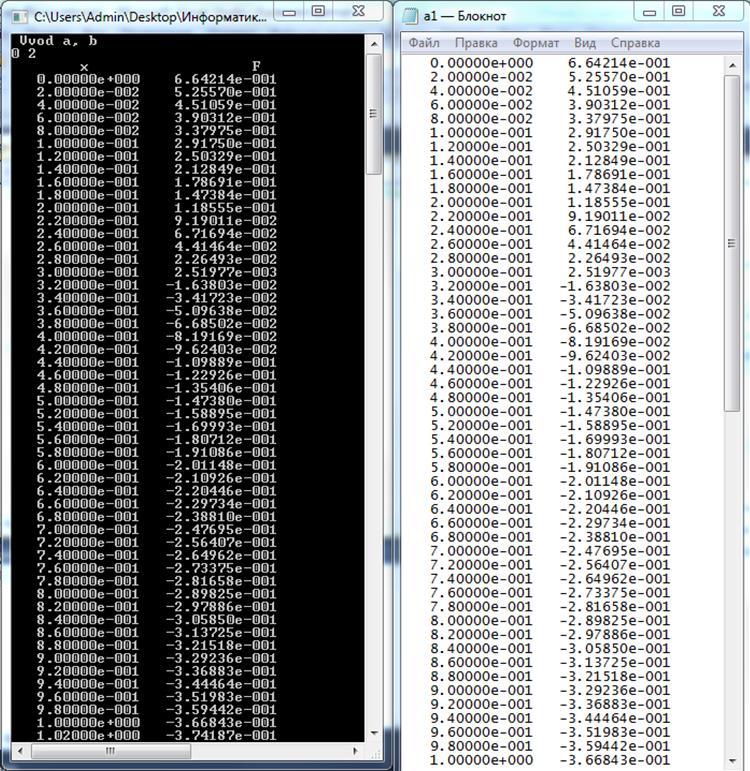Open the Правка menu in Notepad
750x771 pixels.
point(476,43)
